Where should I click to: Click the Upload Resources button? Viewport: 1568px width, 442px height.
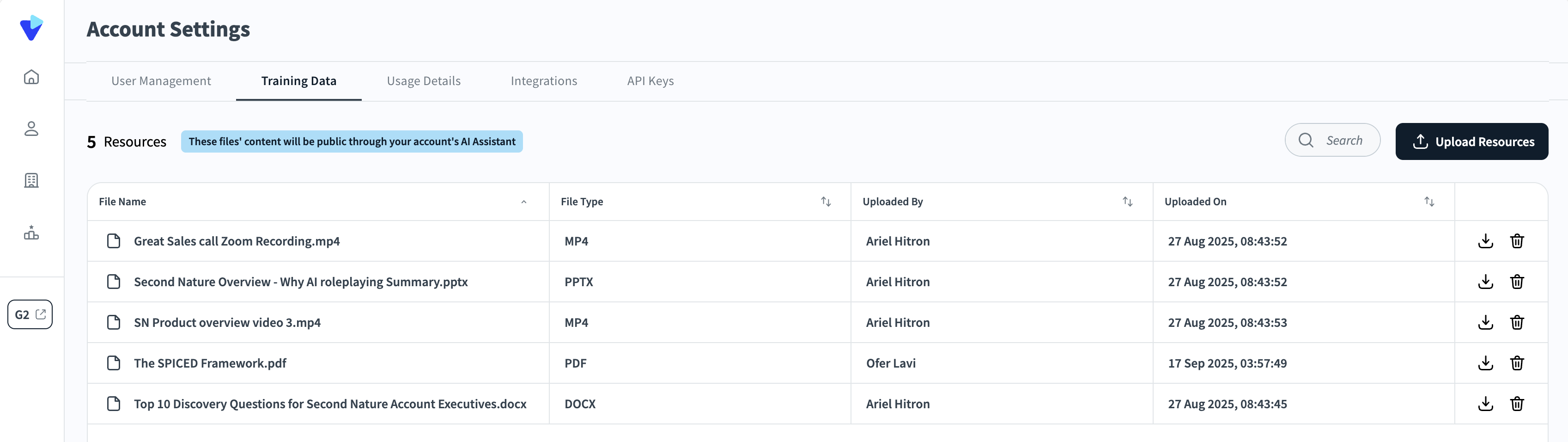(x=1471, y=142)
